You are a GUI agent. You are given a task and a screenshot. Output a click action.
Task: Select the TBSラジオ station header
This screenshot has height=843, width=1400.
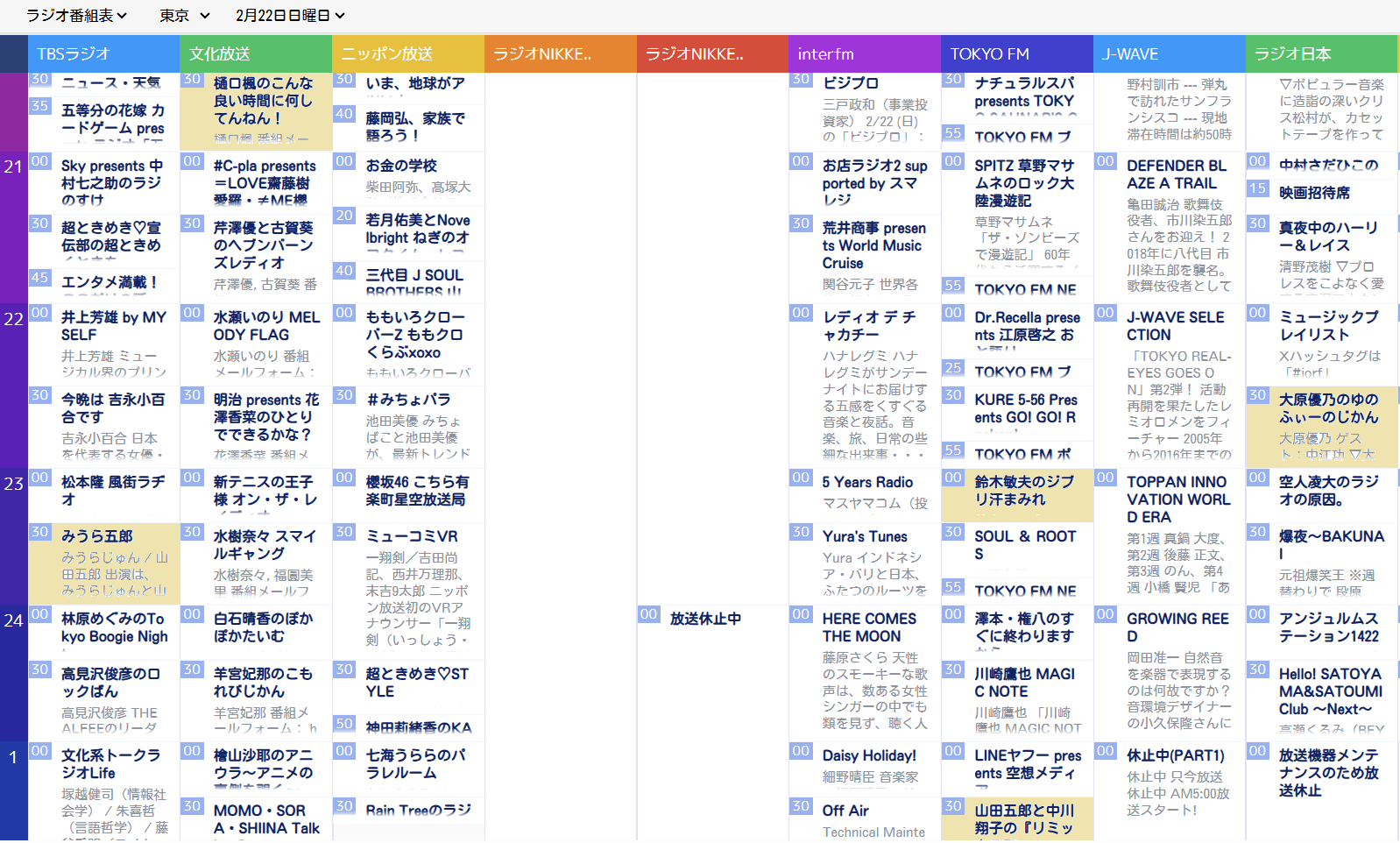point(103,54)
